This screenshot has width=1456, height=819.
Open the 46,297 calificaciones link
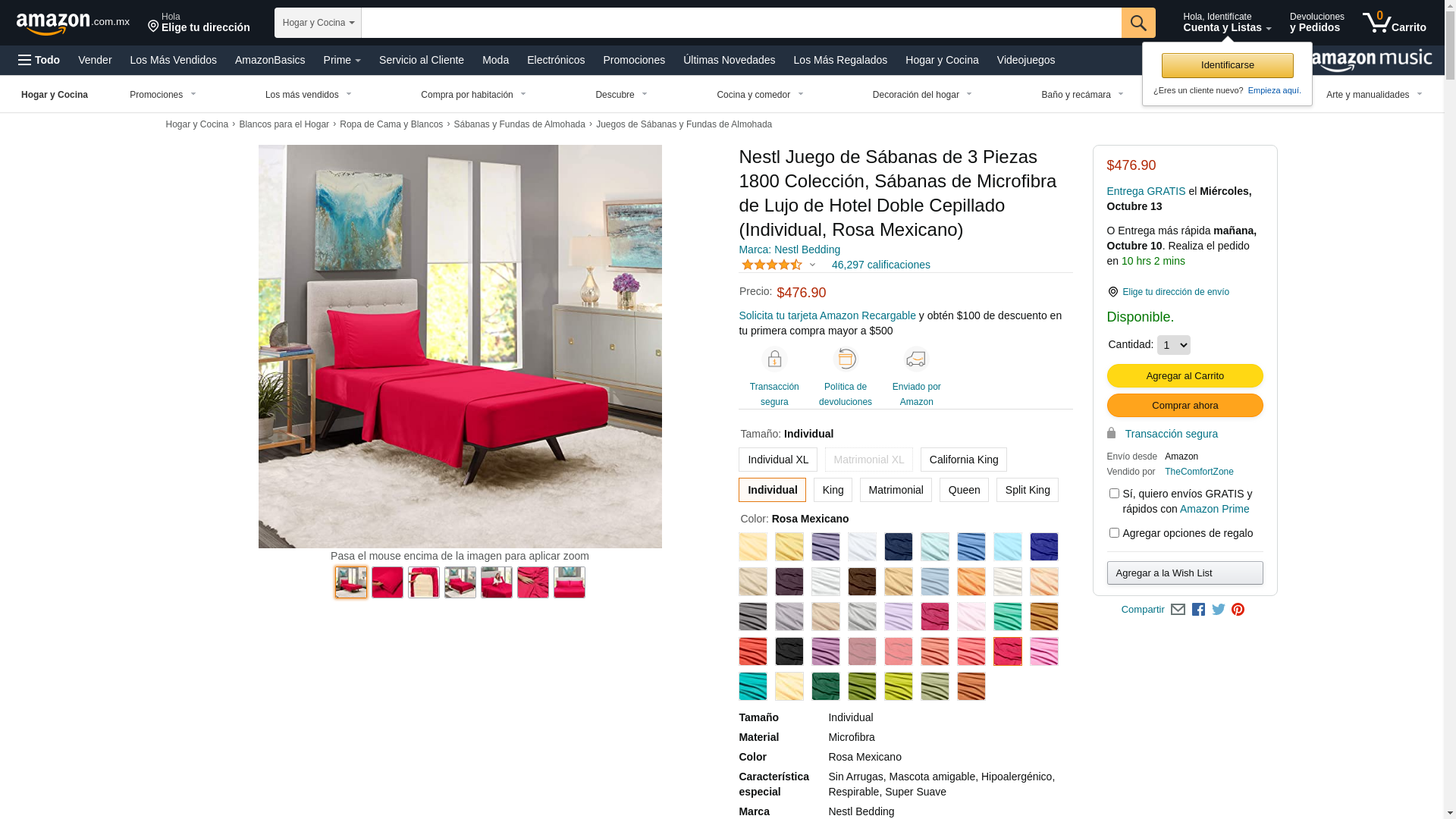880,265
